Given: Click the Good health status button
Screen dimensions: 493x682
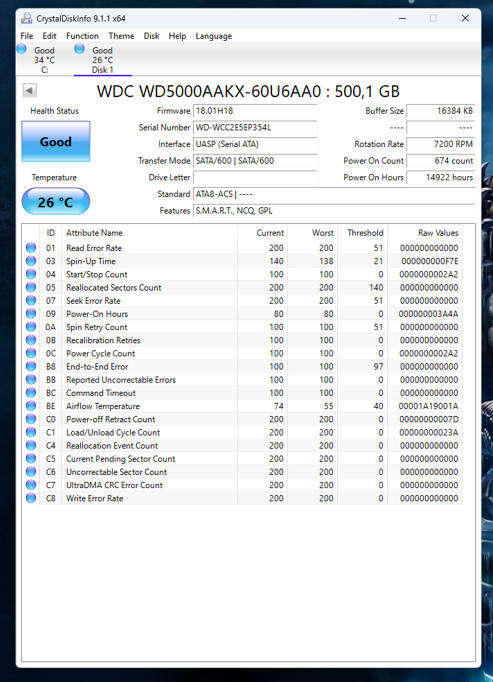Looking at the screenshot, I should tap(56, 141).
